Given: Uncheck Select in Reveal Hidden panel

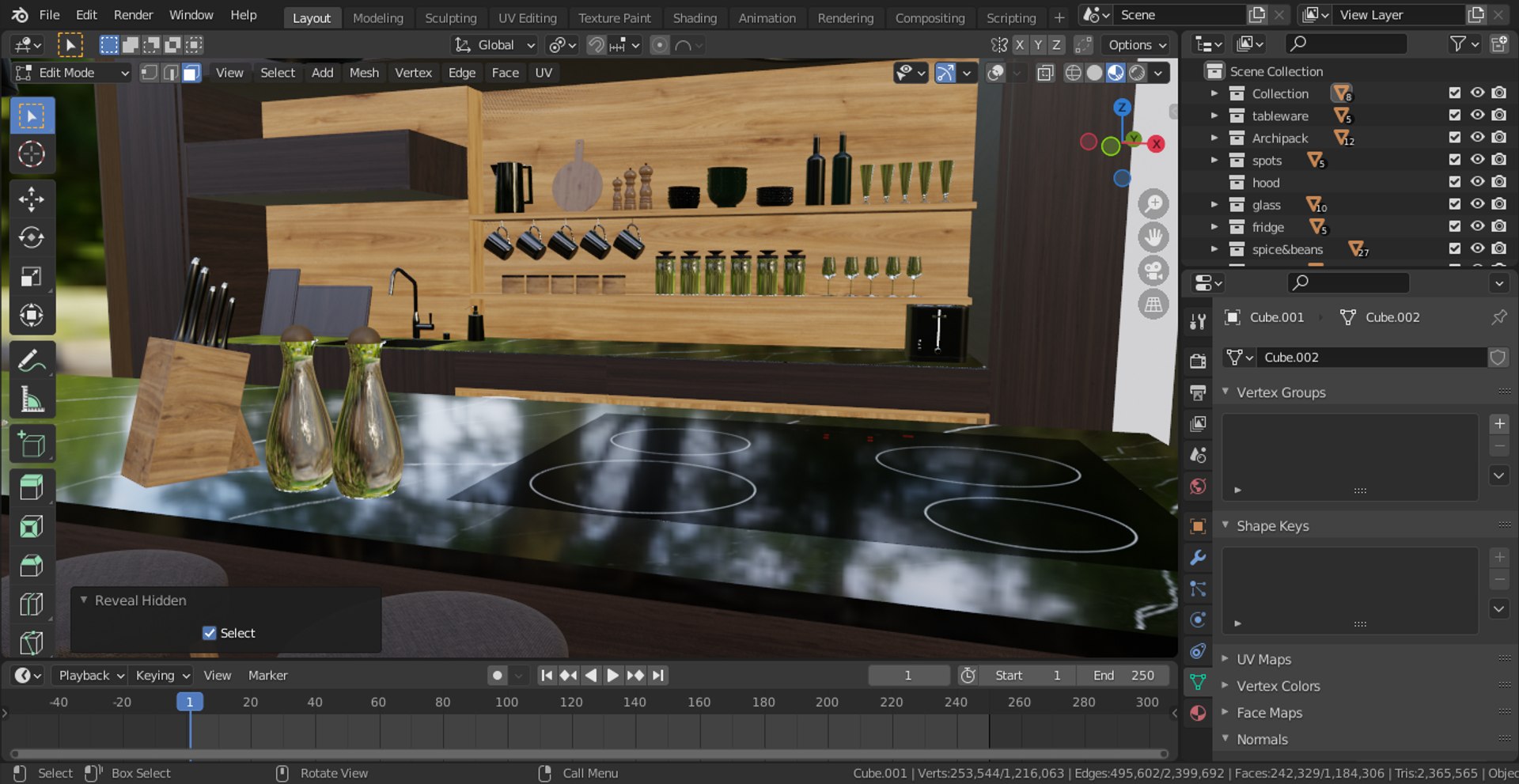Looking at the screenshot, I should tap(210, 633).
